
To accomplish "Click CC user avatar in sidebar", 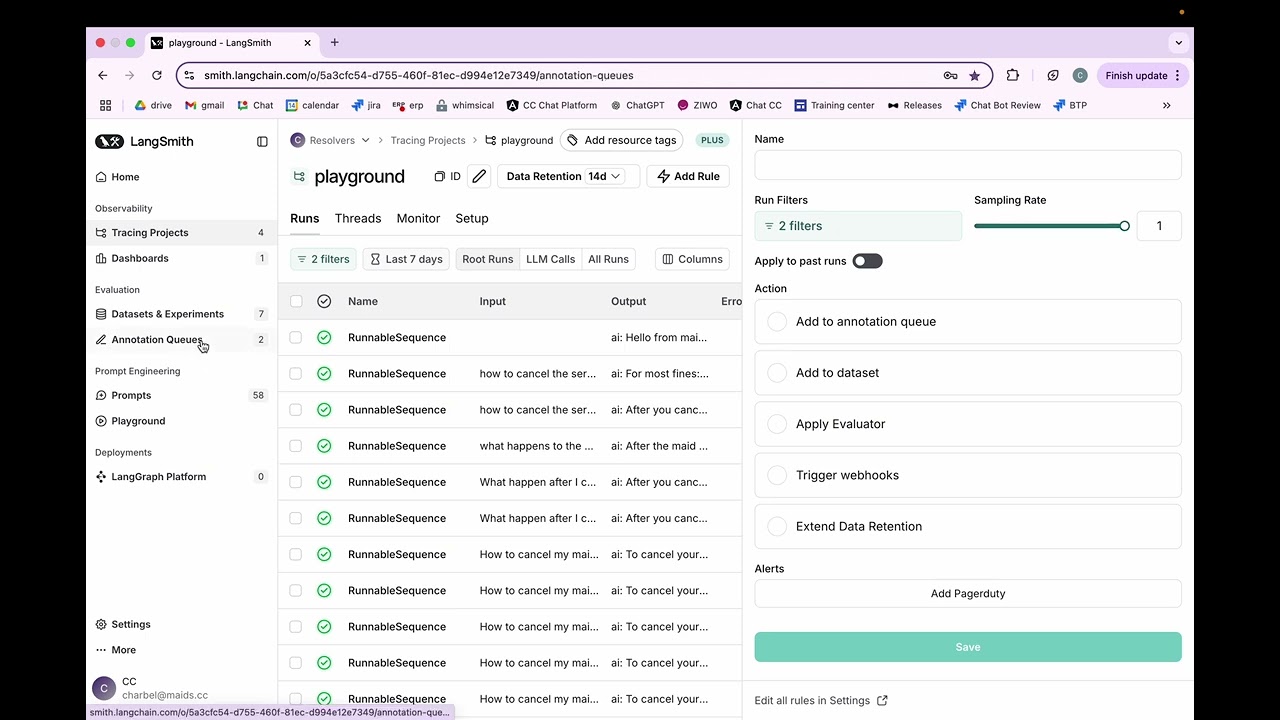I will click(104, 688).
